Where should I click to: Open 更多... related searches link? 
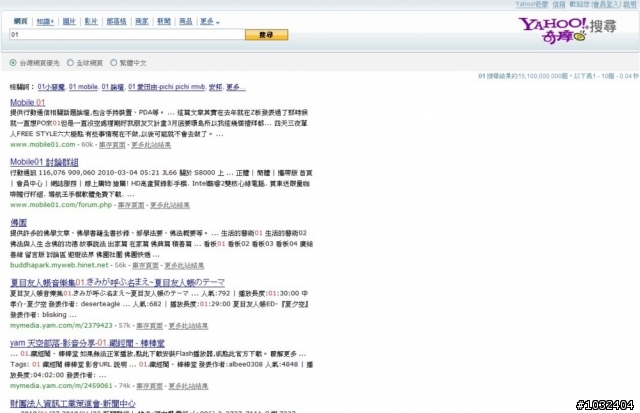tap(236, 87)
